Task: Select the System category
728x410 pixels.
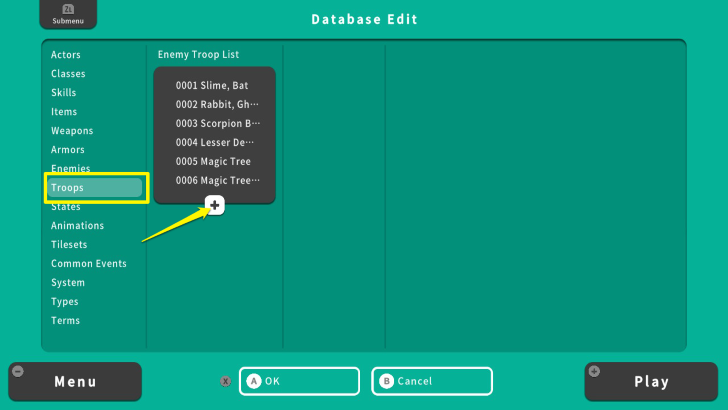Action: pos(68,283)
